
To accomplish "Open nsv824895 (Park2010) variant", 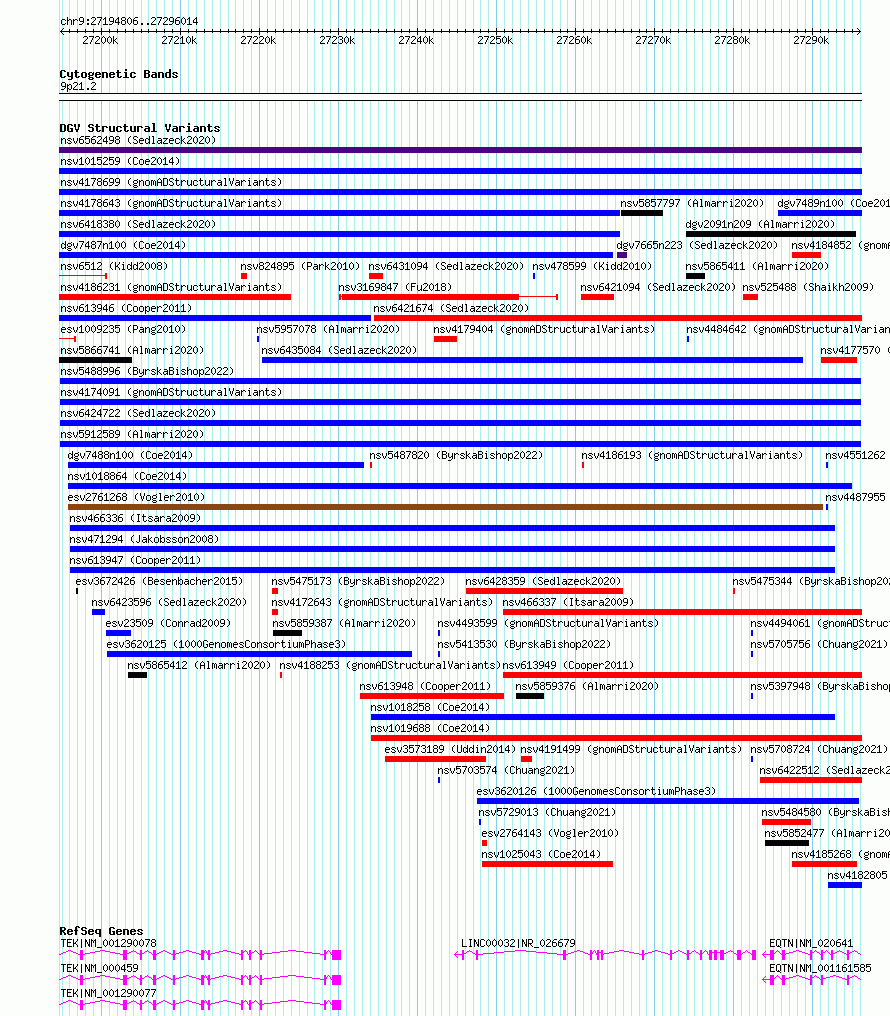I will [300, 266].
